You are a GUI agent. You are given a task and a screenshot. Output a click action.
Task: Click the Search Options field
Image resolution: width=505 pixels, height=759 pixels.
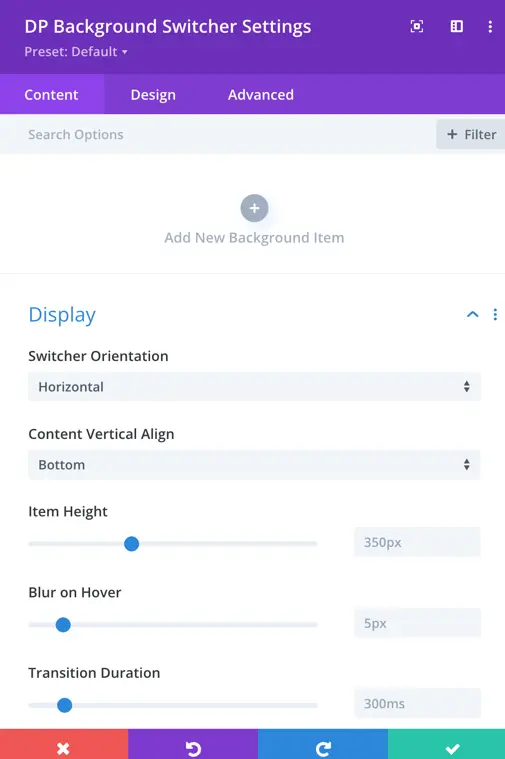tap(218, 134)
